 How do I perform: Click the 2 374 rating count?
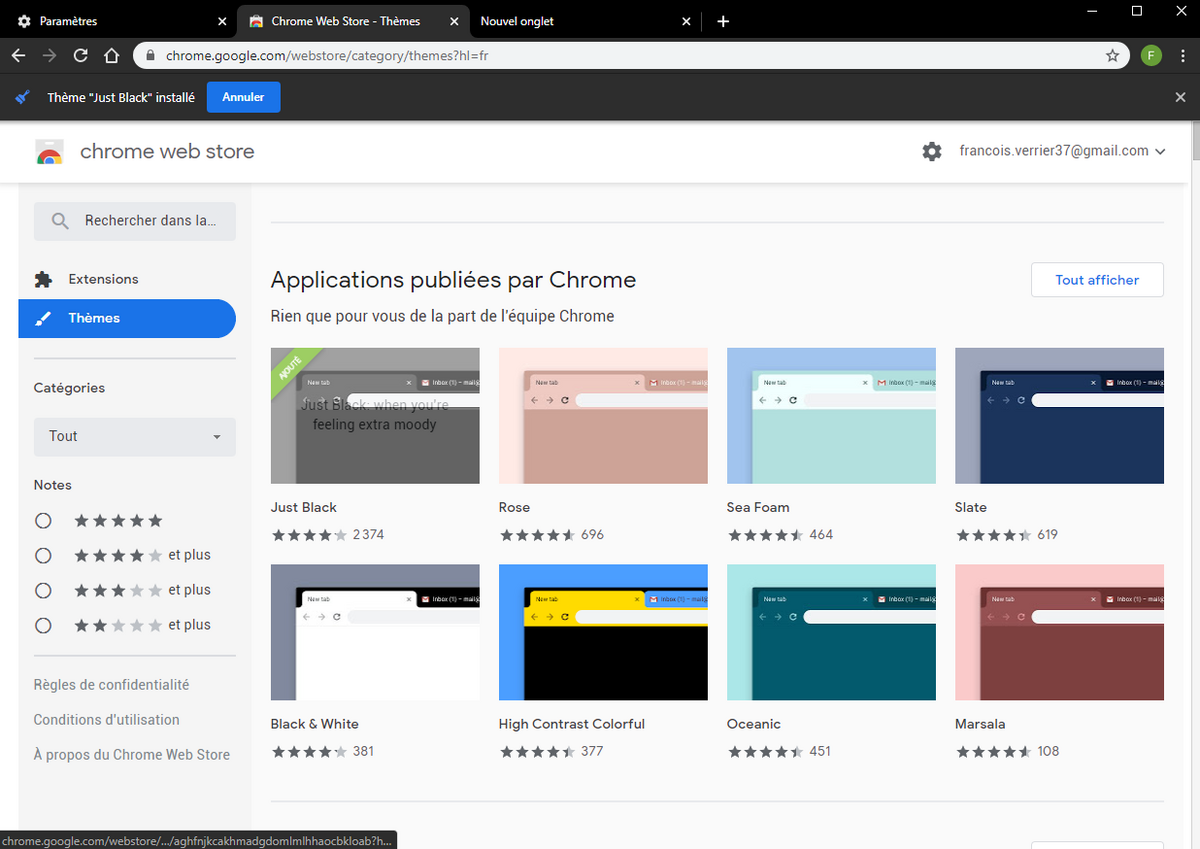[x=368, y=535]
